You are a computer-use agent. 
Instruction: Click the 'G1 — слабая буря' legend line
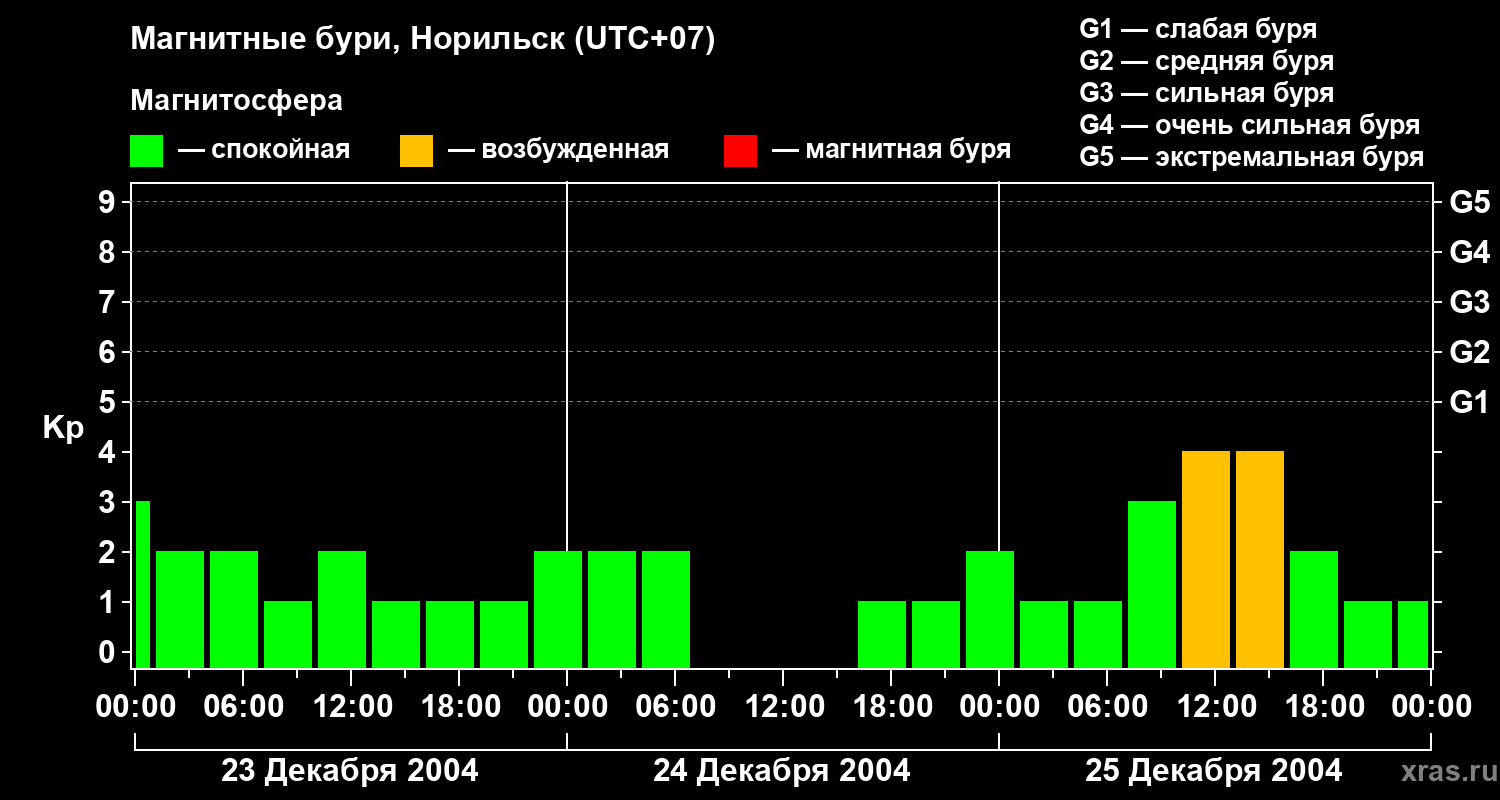click(x=1198, y=29)
